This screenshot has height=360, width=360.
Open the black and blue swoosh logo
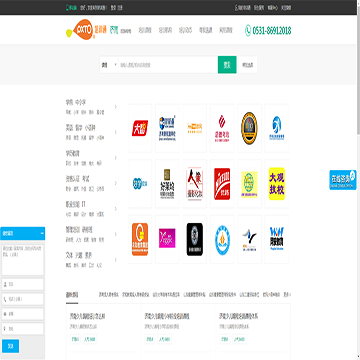point(249,239)
